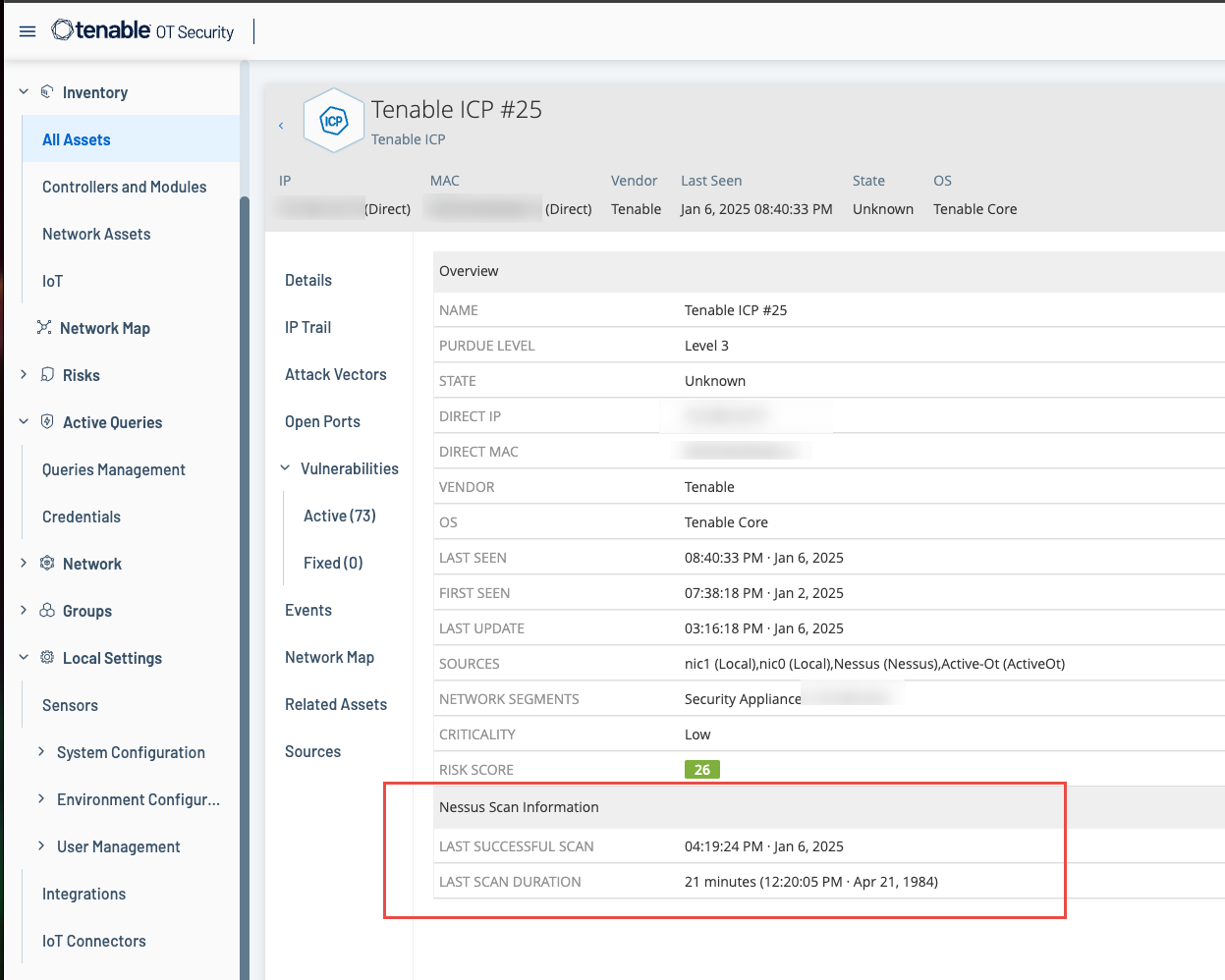Expand the Risks section chevron
Image resolution: width=1225 pixels, height=980 pixels.
point(24,375)
